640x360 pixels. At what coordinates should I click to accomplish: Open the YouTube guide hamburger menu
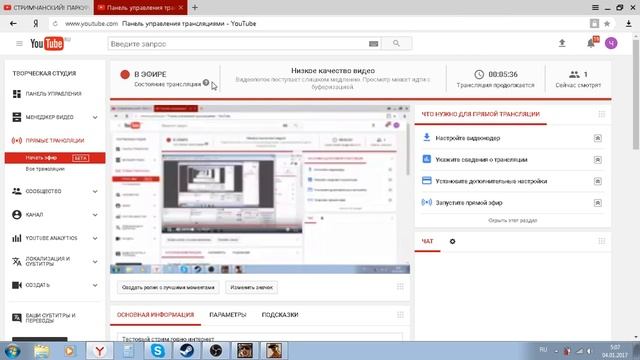[19, 43]
